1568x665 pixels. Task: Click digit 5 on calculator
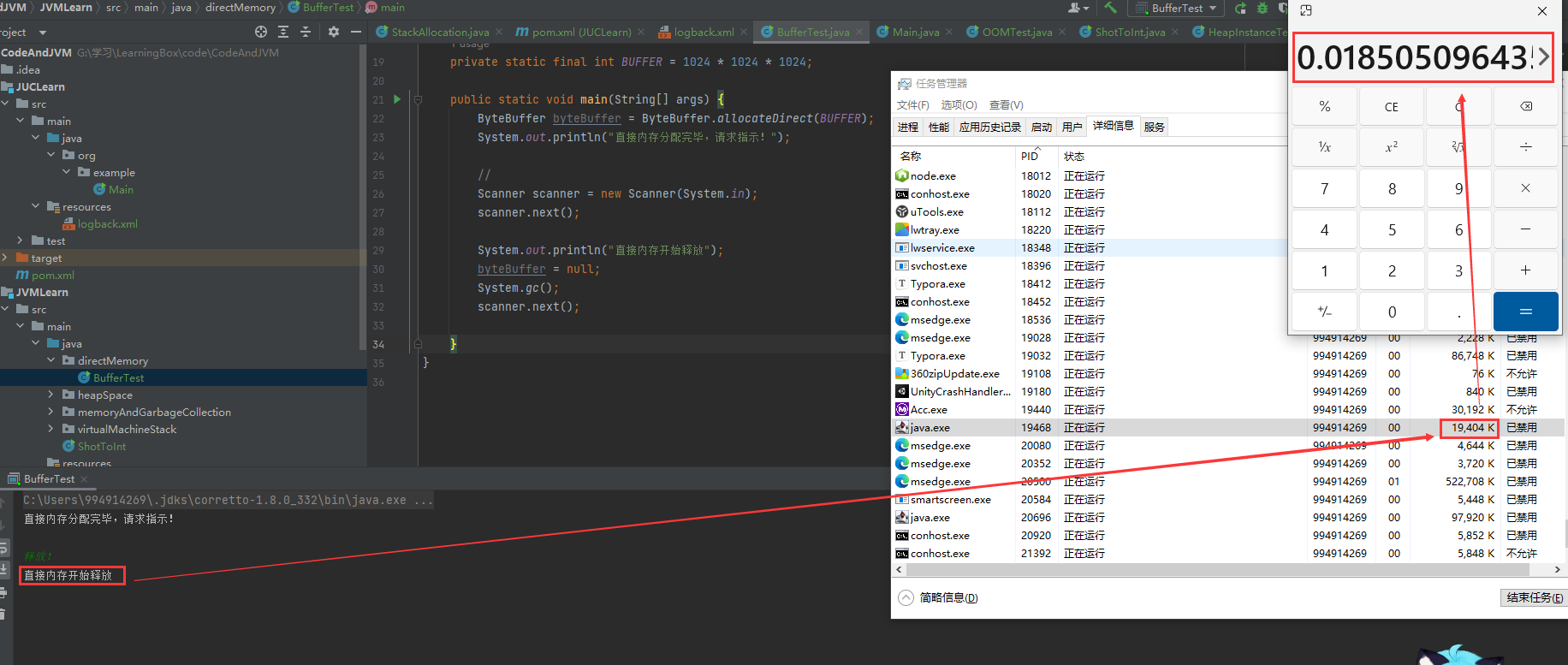coord(1392,229)
